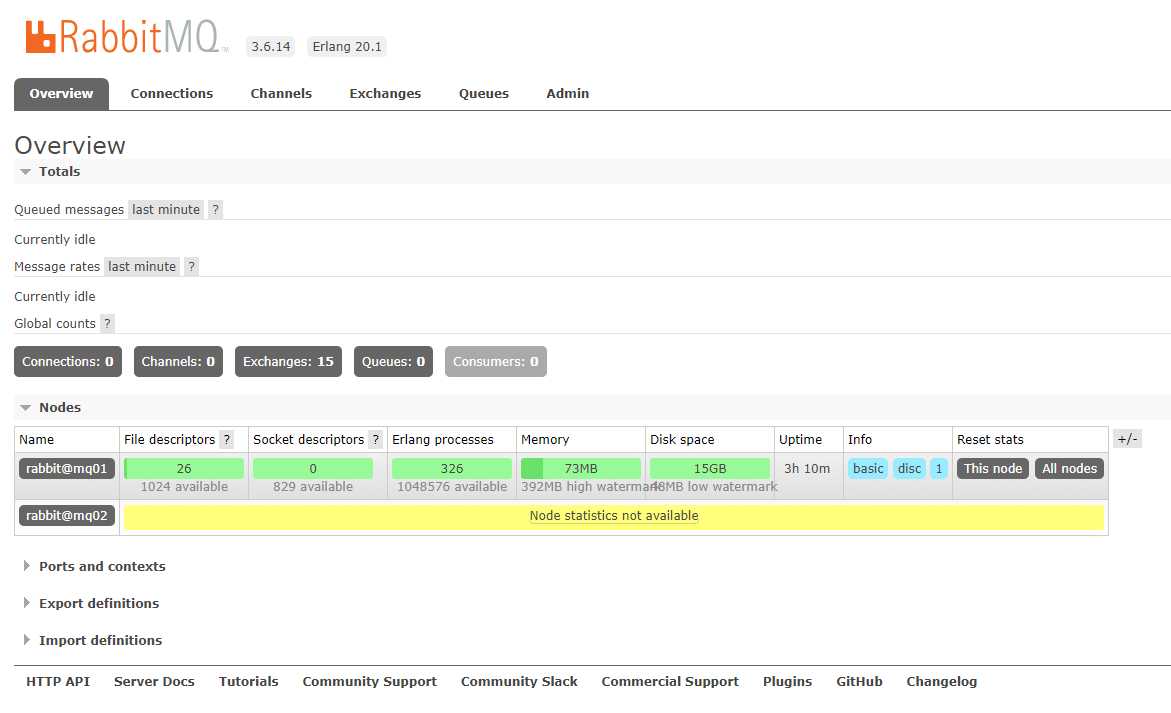The image size is (1171, 713).
Task: Click the 1048576 available text
Action: (452, 487)
